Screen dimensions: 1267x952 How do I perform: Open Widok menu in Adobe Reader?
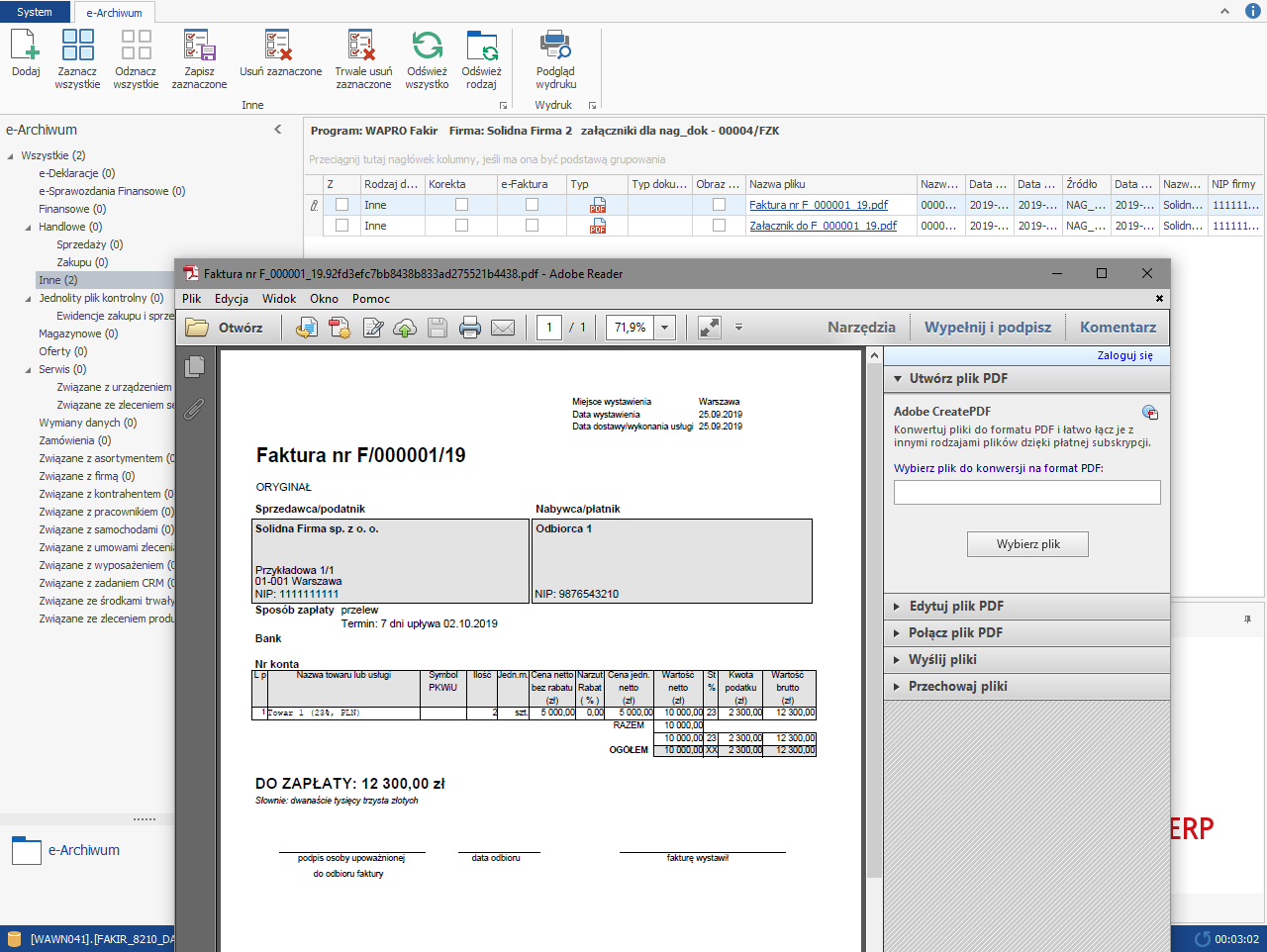click(279, 299)
